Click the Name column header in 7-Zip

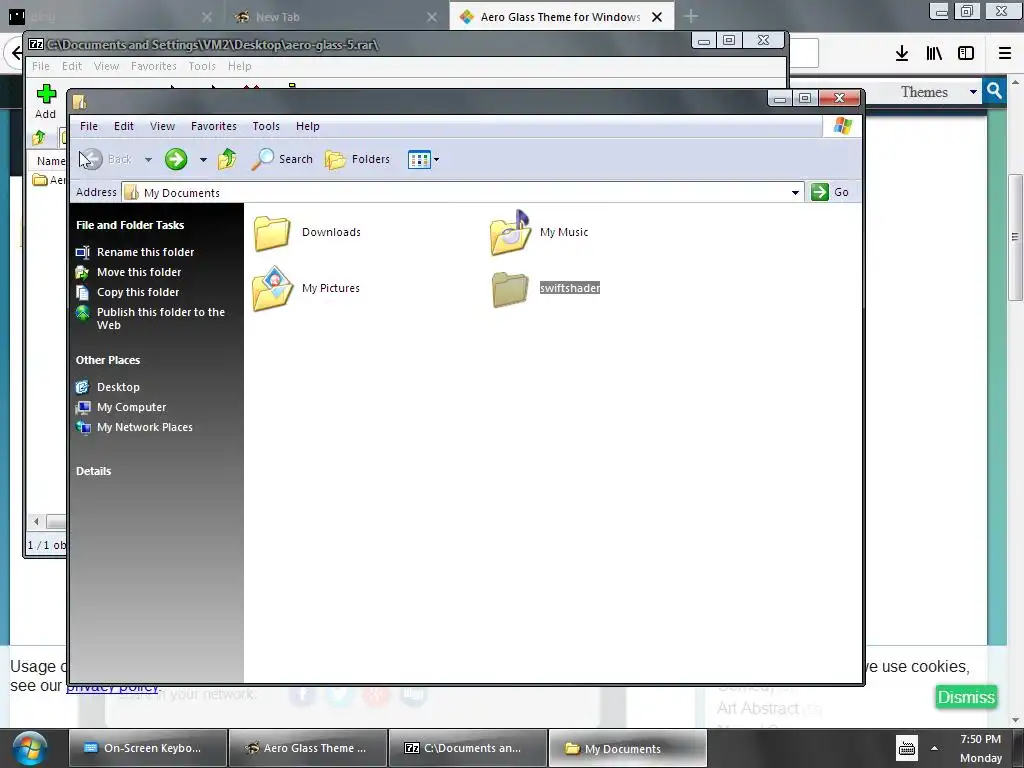[50, 161]
